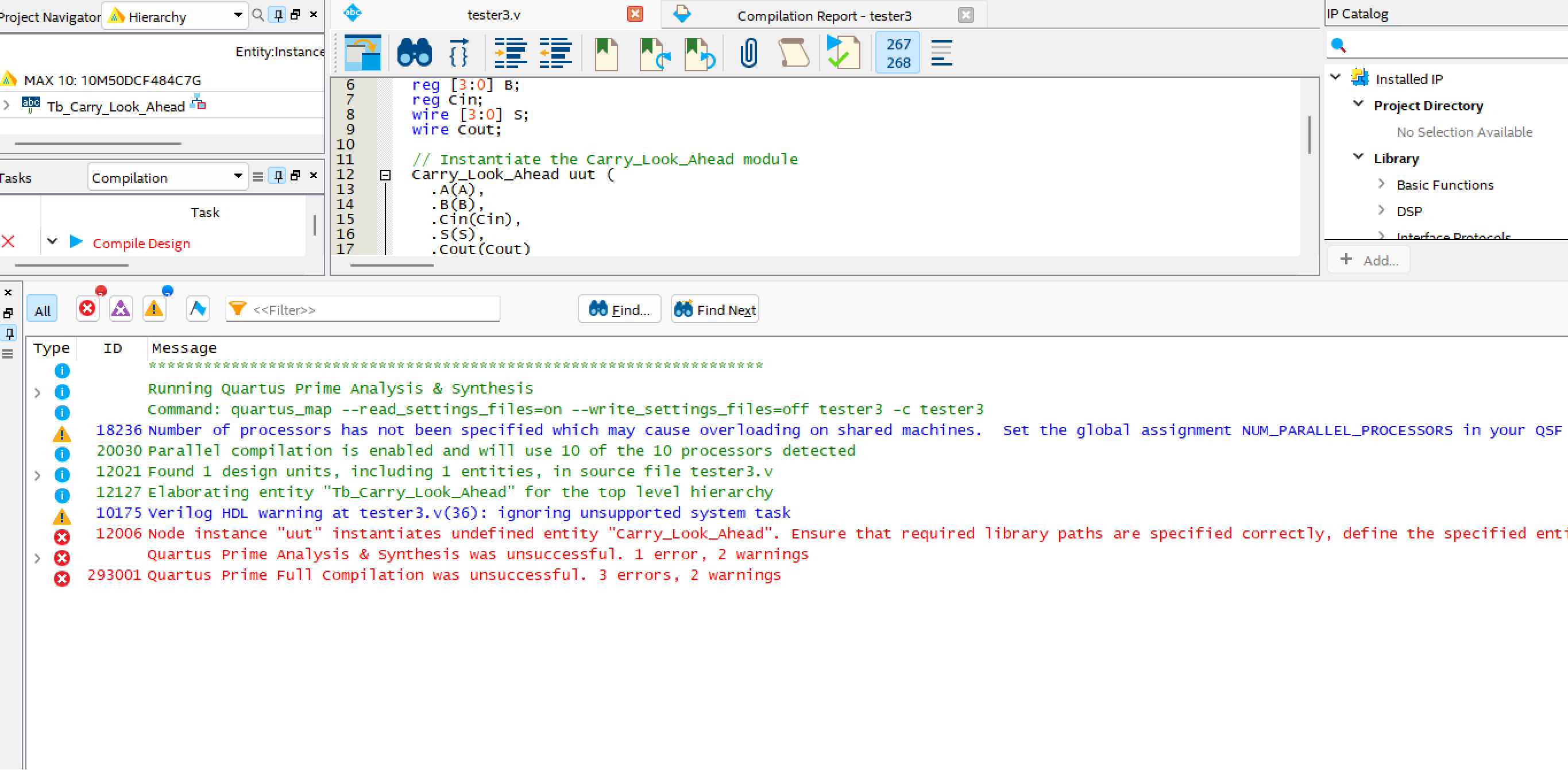Decrease indent of selected code
Screen dimensions: 1568x770
(x=555, y=52)
